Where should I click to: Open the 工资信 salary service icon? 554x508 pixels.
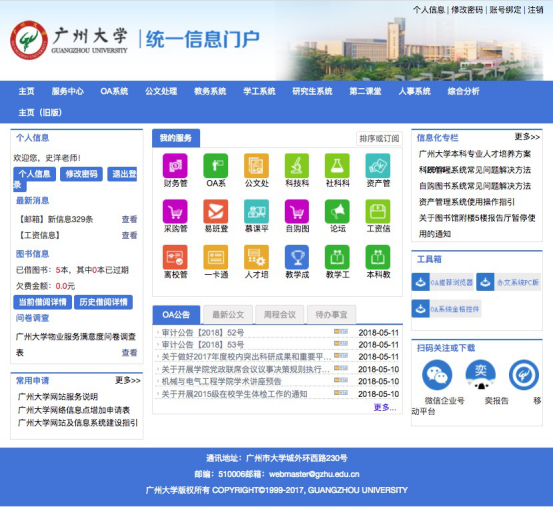click(378, 212)
